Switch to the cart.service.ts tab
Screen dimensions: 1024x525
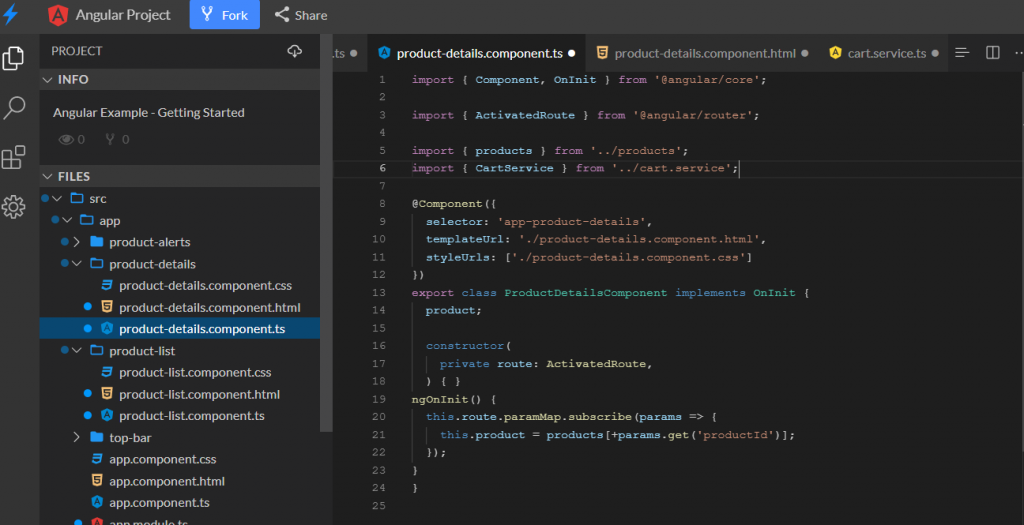pyautogui.click(x=885, y=53)
